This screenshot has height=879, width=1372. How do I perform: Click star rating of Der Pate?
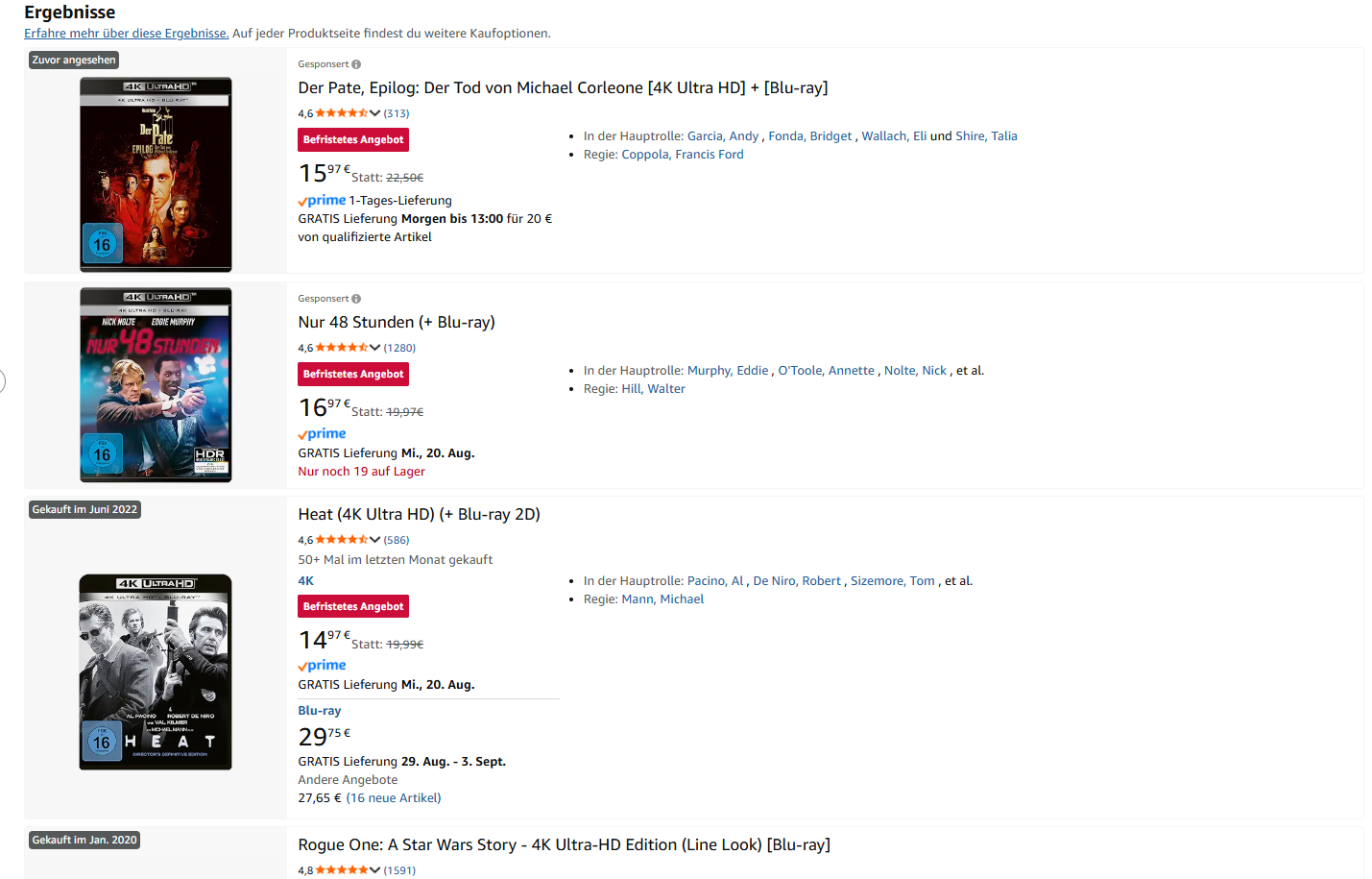tap(341, 113)
